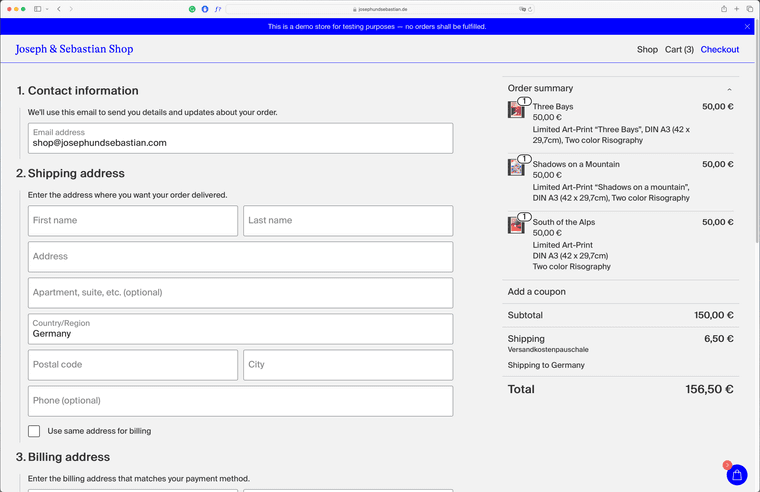
Task: Go back to the previous page
Action: 59,9
